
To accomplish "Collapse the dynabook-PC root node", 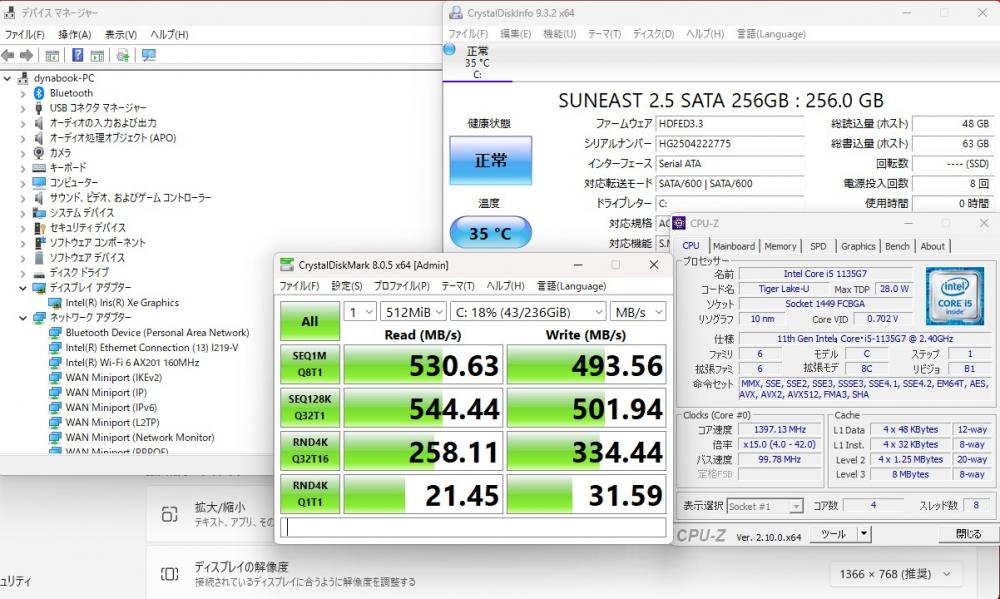I will coord(7,78).
